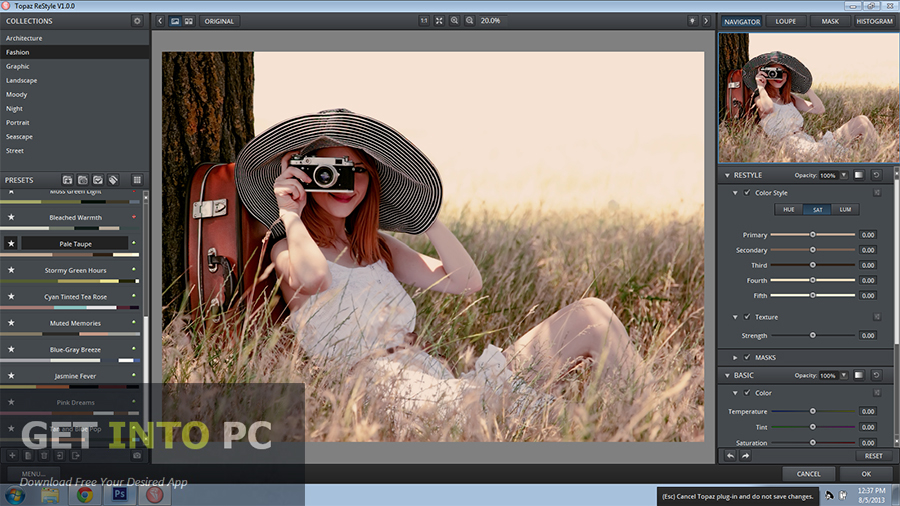Switch to split view comparison
Image resolution: width=900 pixels, height=506 pixels.
pyautogui.click(x=189, y=21)
